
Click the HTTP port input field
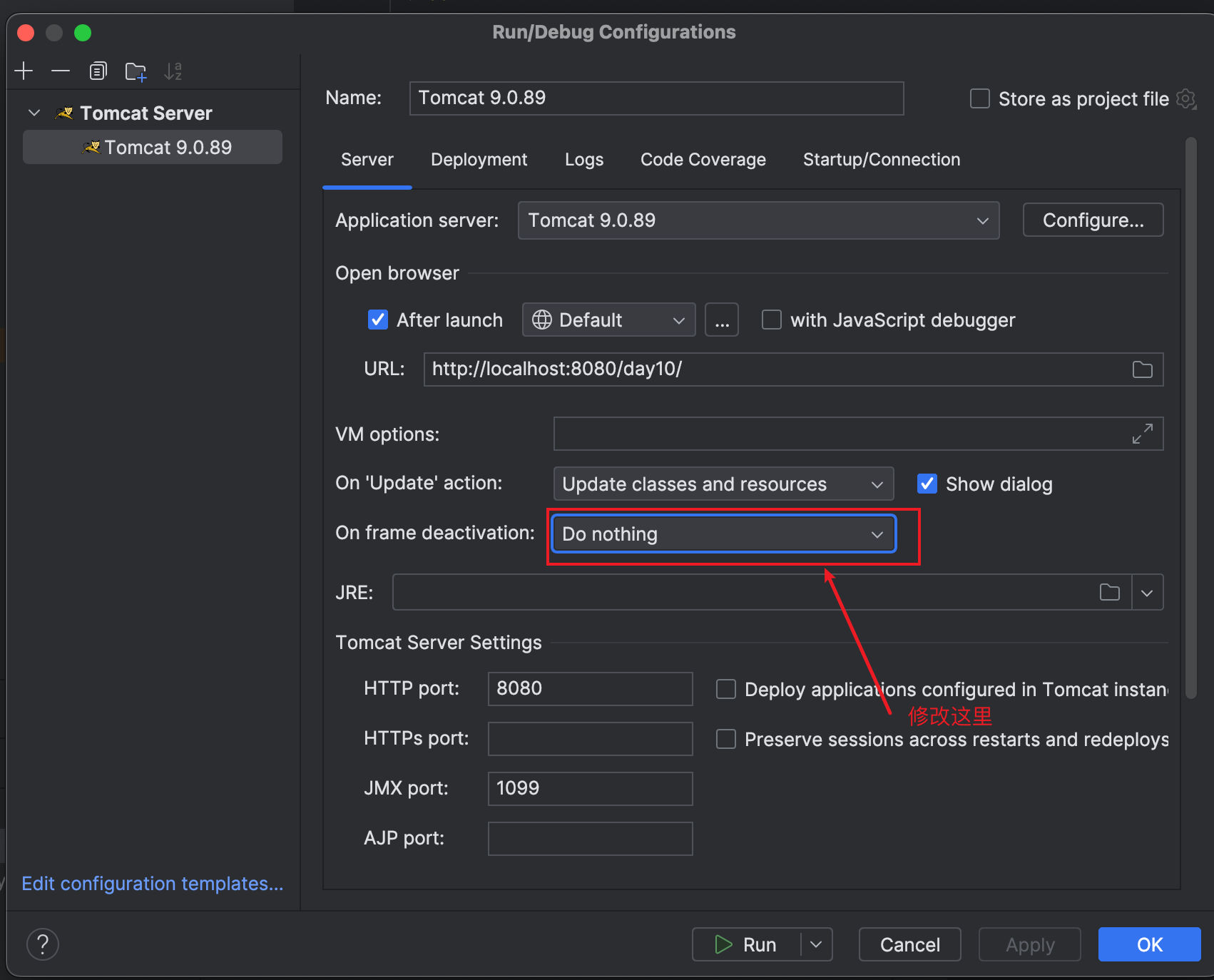tap(589, 689)
